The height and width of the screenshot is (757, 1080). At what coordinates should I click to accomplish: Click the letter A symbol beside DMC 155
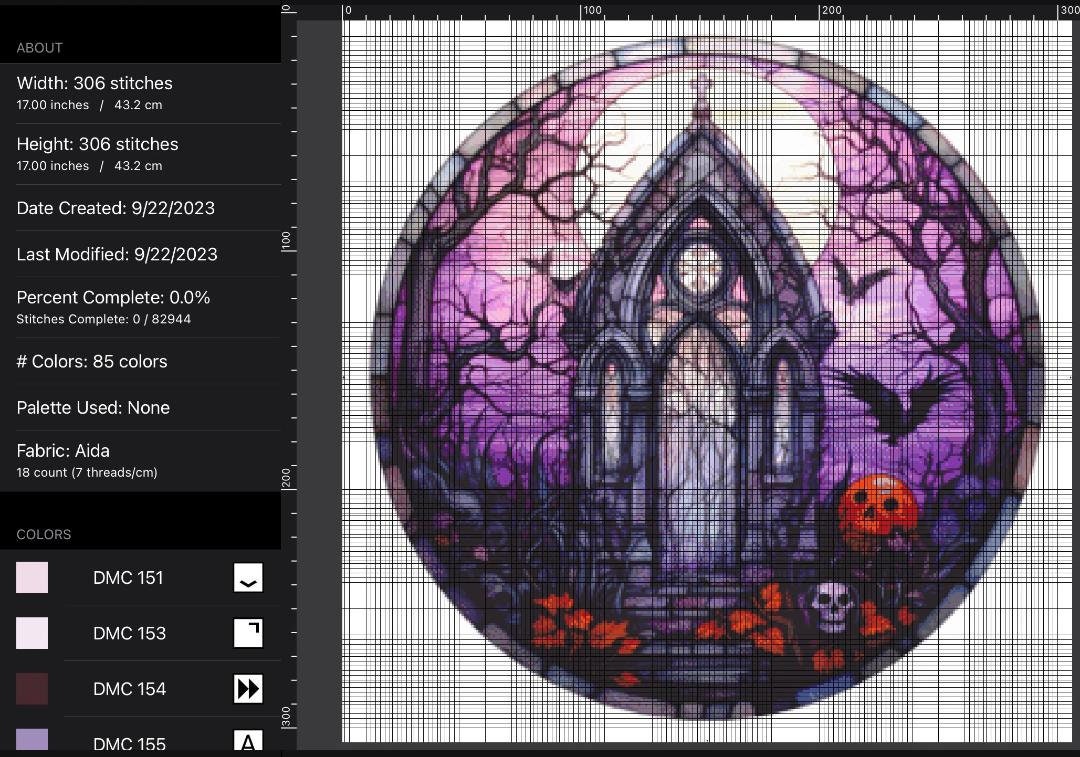247,742
